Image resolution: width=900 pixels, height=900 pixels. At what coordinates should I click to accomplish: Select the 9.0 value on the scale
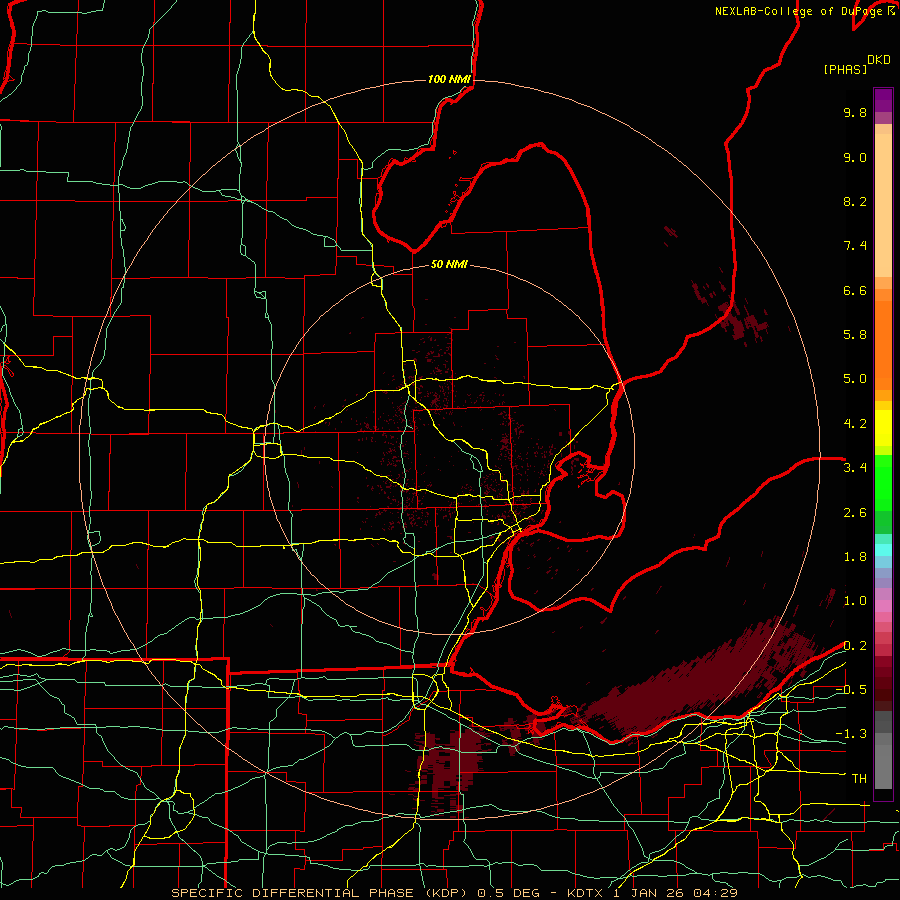tap(855, 157)
